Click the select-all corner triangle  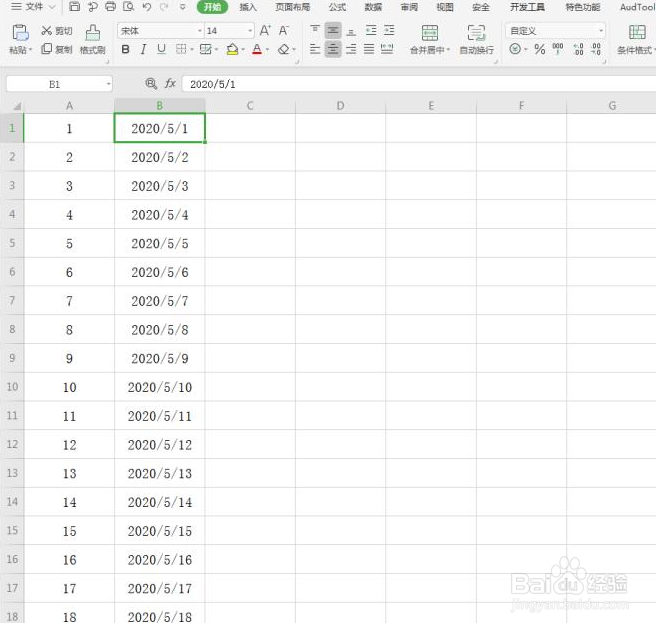16,106
